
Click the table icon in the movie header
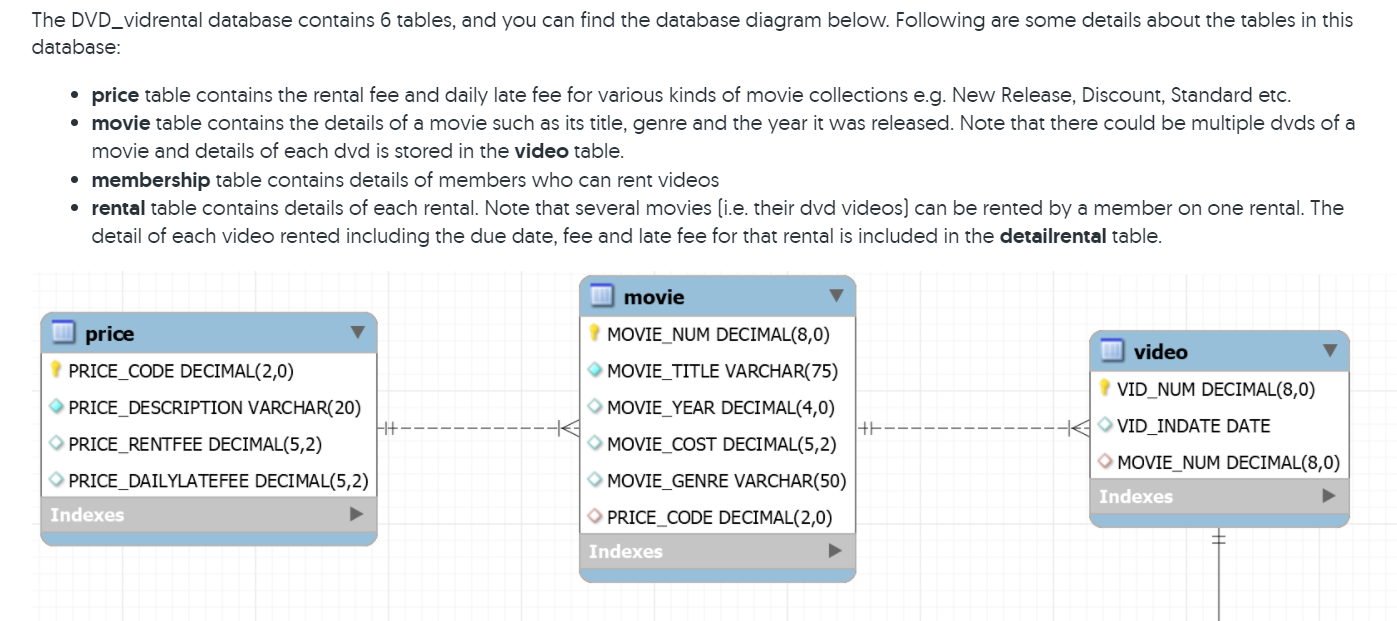pos(600,297)
